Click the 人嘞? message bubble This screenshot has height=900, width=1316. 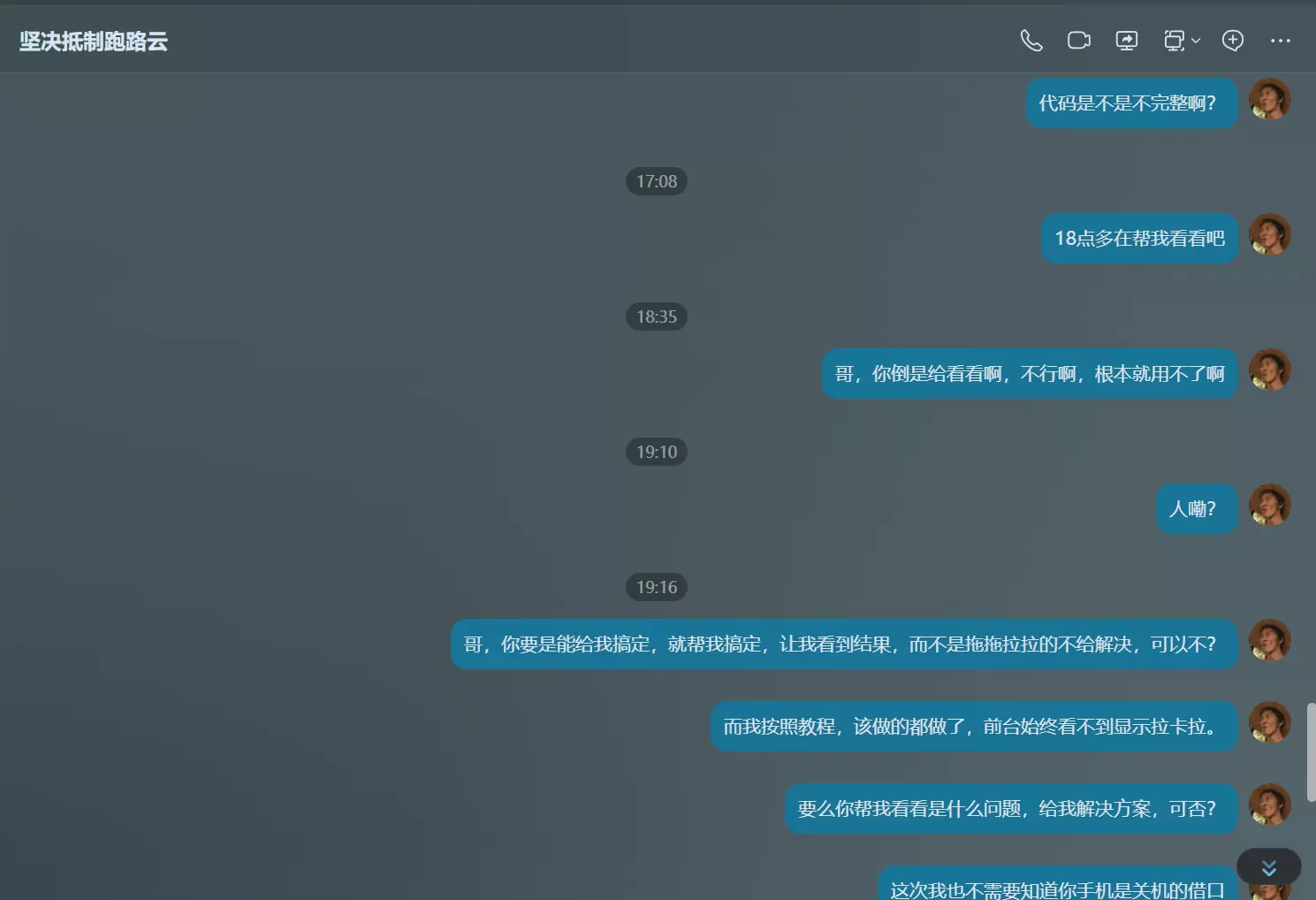[x=1197, y=509]
